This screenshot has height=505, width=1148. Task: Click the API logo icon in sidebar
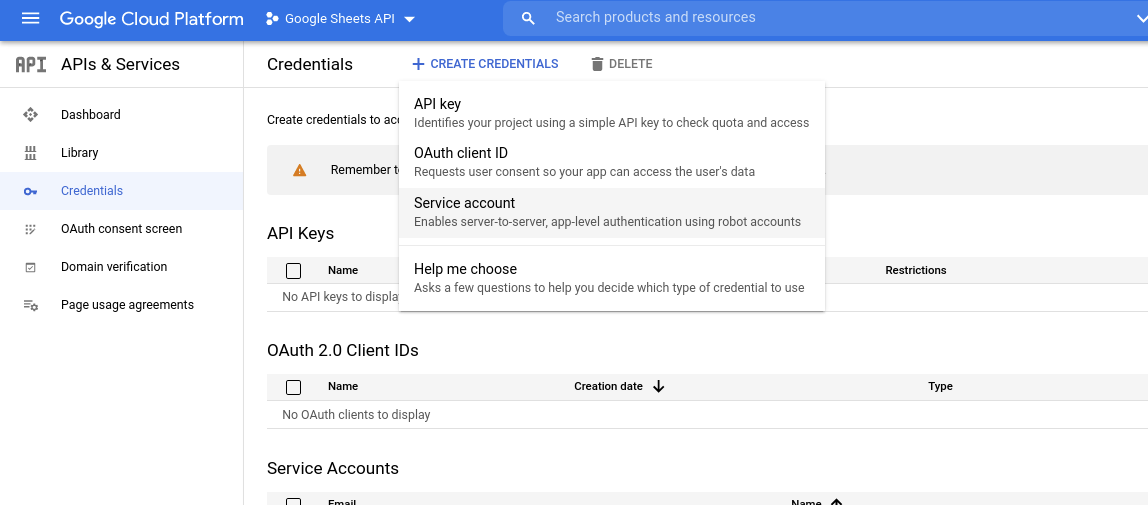(x=31, y=64)
